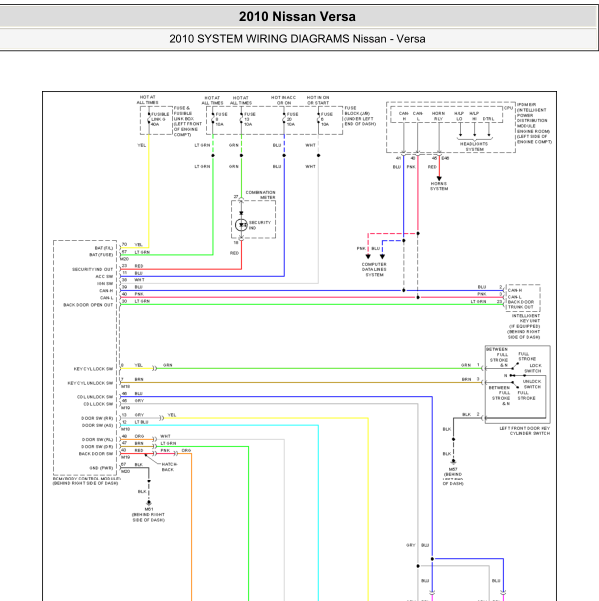Click the 'HOT IN ACC OR ON' label
Viewport: 599px width, 601px height.
(x=283, y=100)
